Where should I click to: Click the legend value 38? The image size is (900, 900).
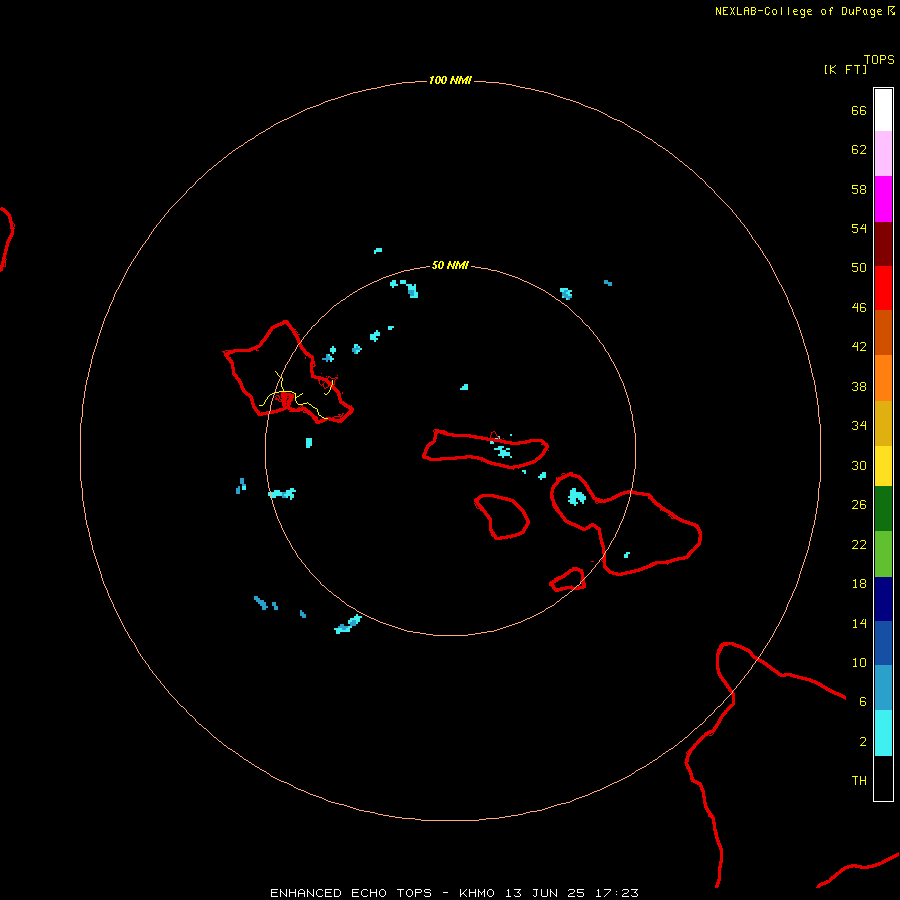coord(859,386)
